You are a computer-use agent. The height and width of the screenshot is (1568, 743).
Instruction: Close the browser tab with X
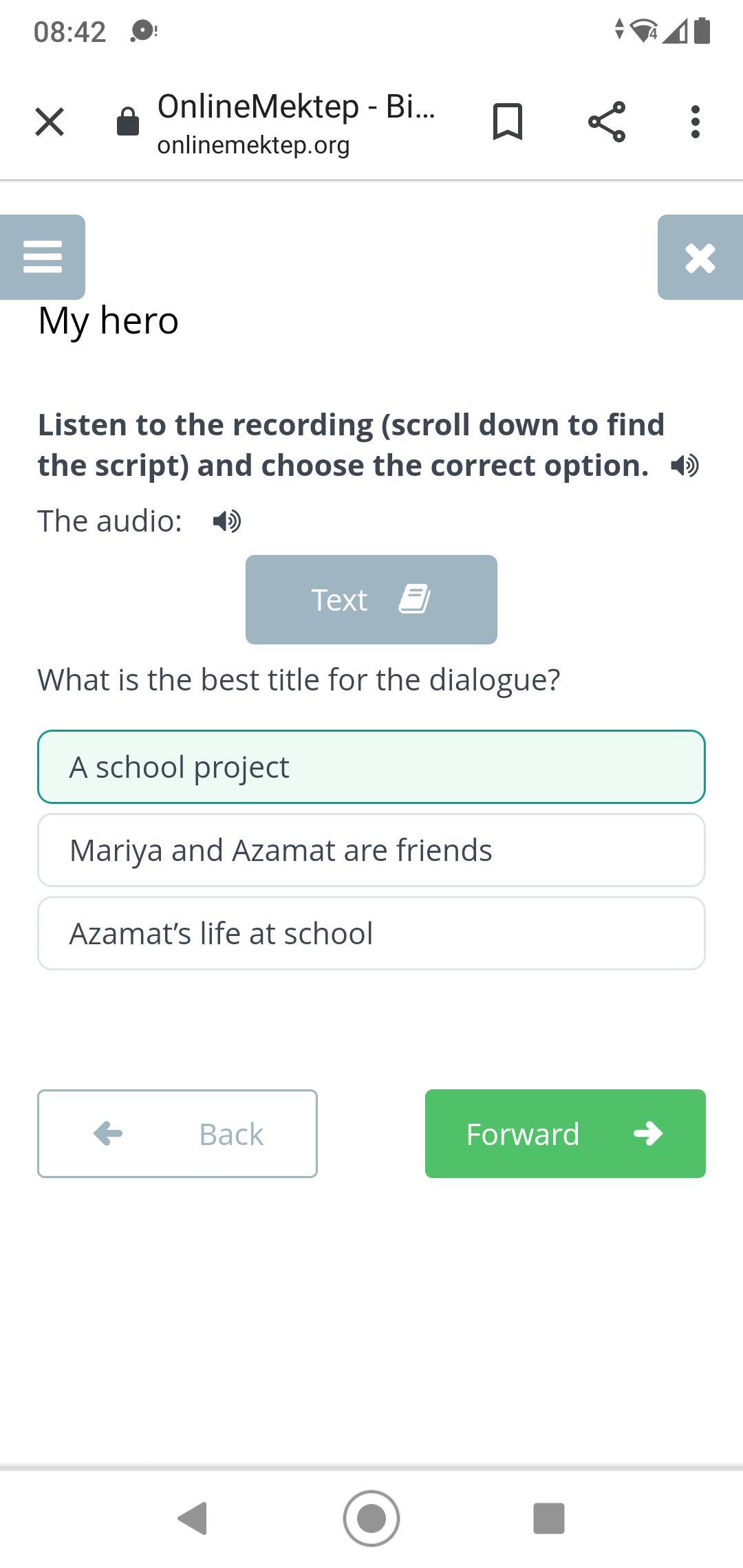pos(50,122)
